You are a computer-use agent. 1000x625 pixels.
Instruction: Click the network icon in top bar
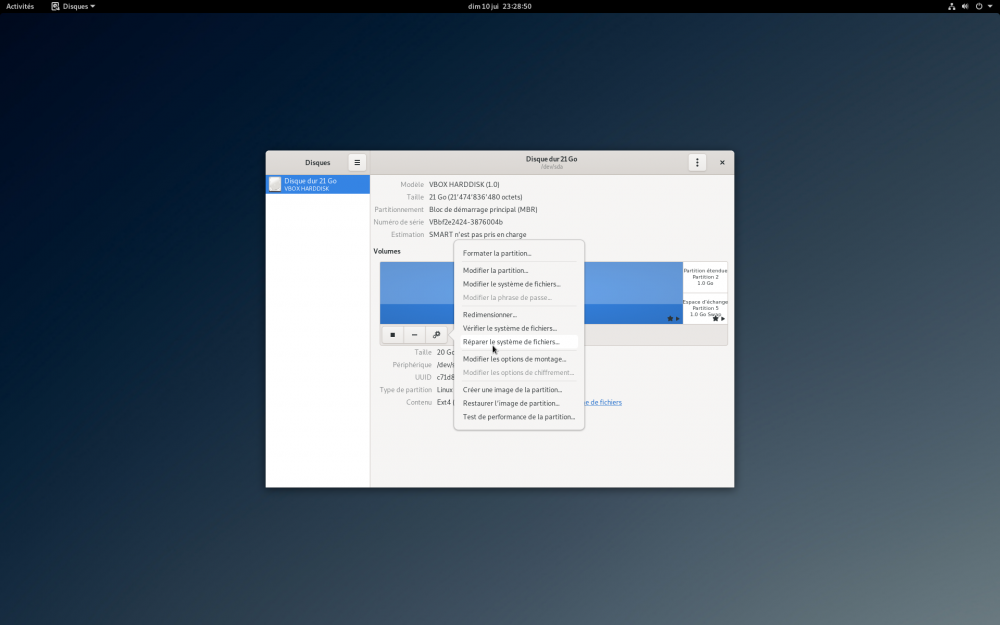pyautogui.click(x=949, y=6)
